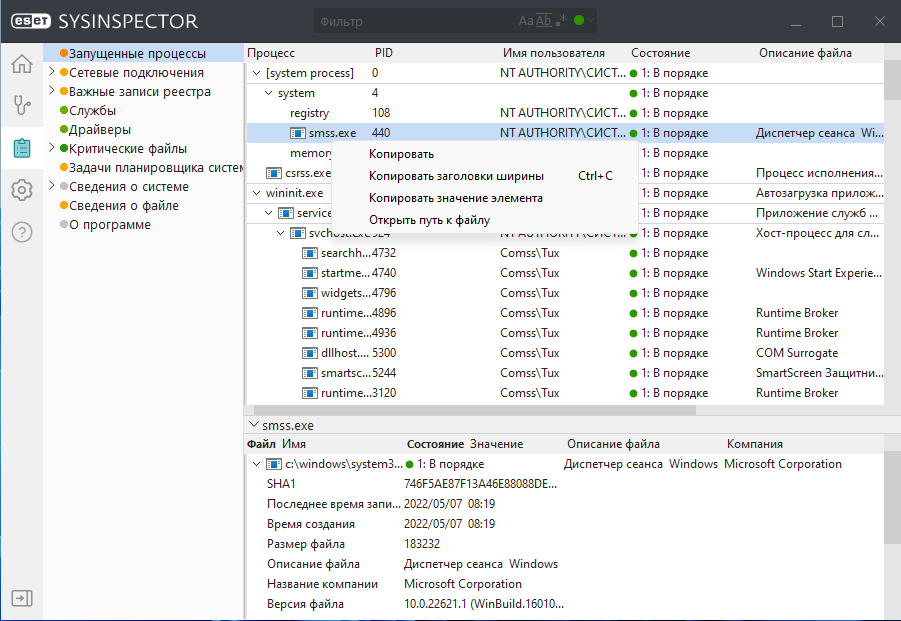Sort by PID column header
Screen dimensions: 901x621
(384, 53)
